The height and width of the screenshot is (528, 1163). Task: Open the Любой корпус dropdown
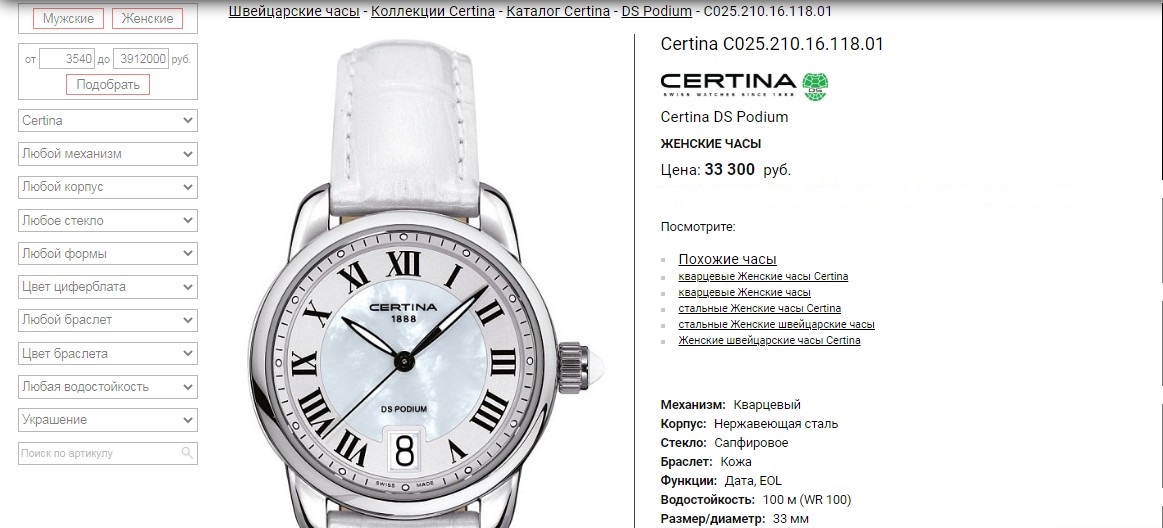[x=108, y=187]
